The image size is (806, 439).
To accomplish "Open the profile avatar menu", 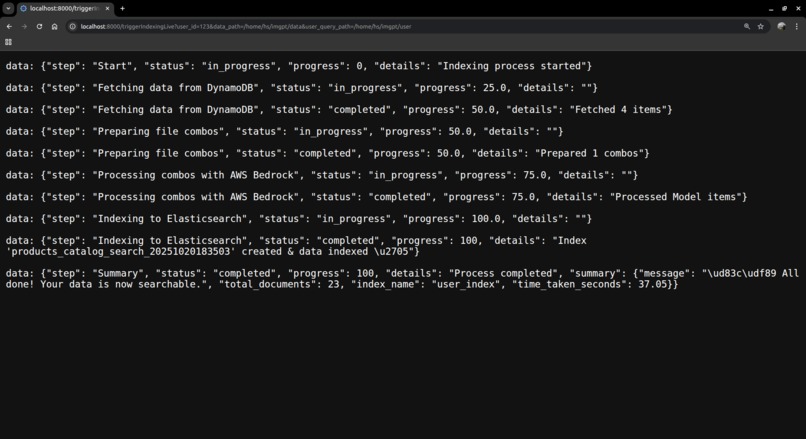I will click(x=781, y=26).
